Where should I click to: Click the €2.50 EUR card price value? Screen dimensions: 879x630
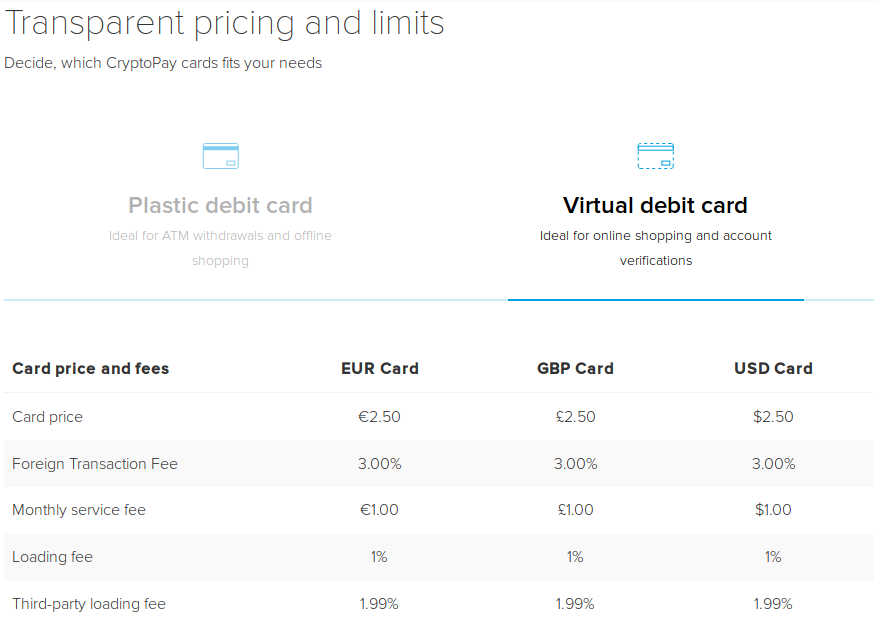click(x=380, y=416)
